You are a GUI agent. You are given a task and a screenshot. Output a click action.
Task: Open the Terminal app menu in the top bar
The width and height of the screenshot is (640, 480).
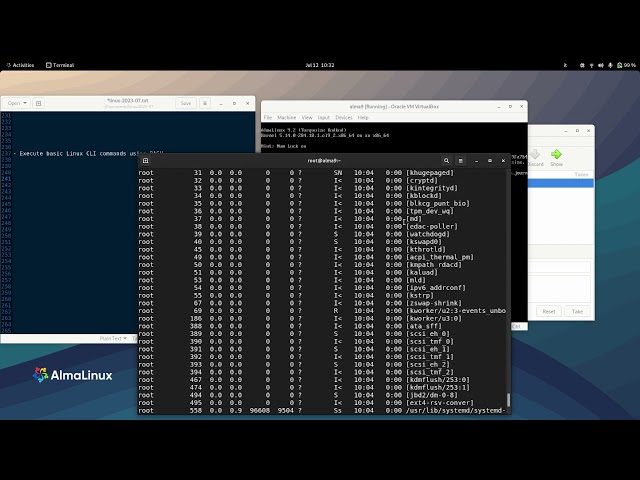click(60, 65)
